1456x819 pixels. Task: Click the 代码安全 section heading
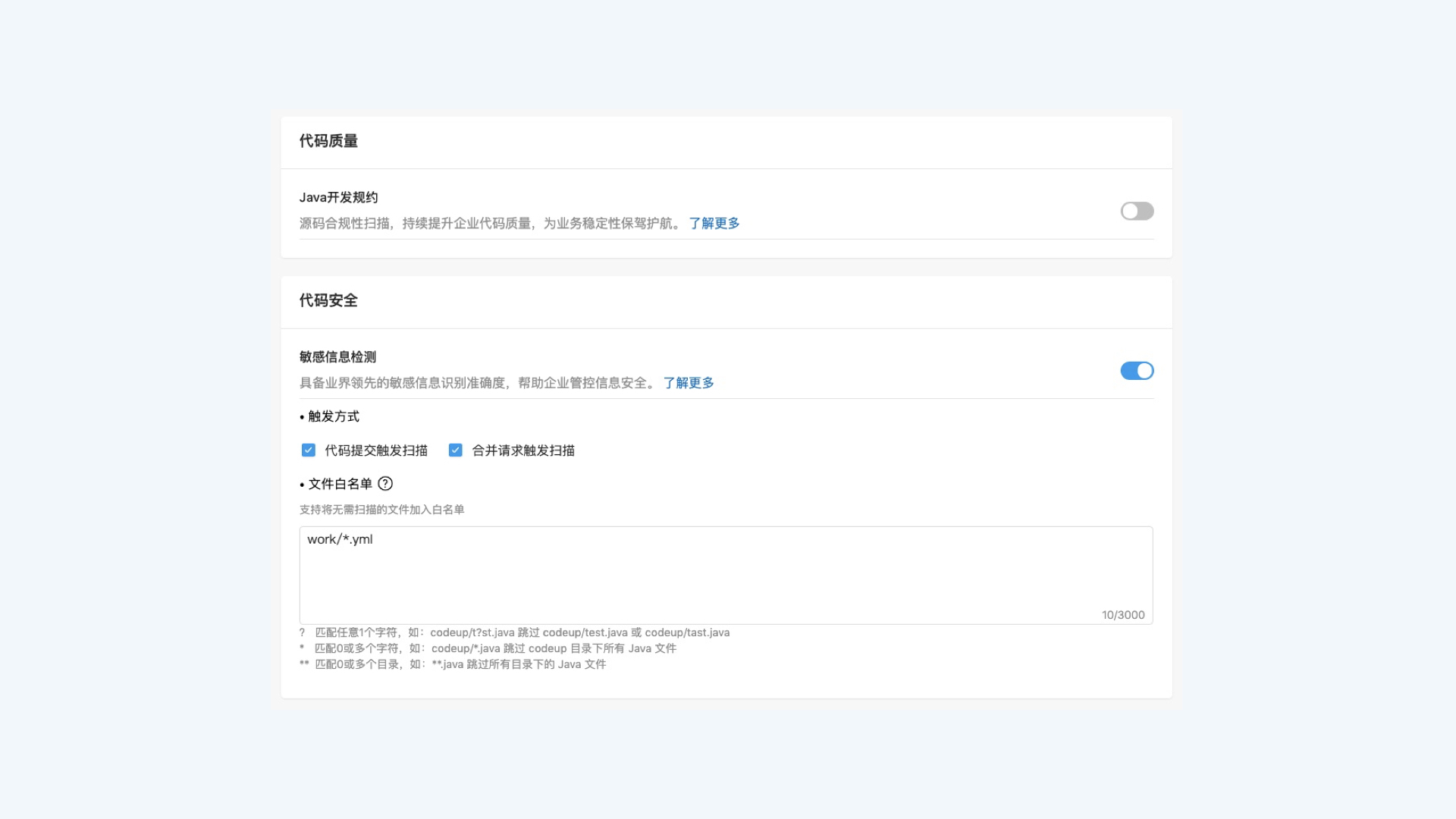pyautogui.click(x=328, y=300)
